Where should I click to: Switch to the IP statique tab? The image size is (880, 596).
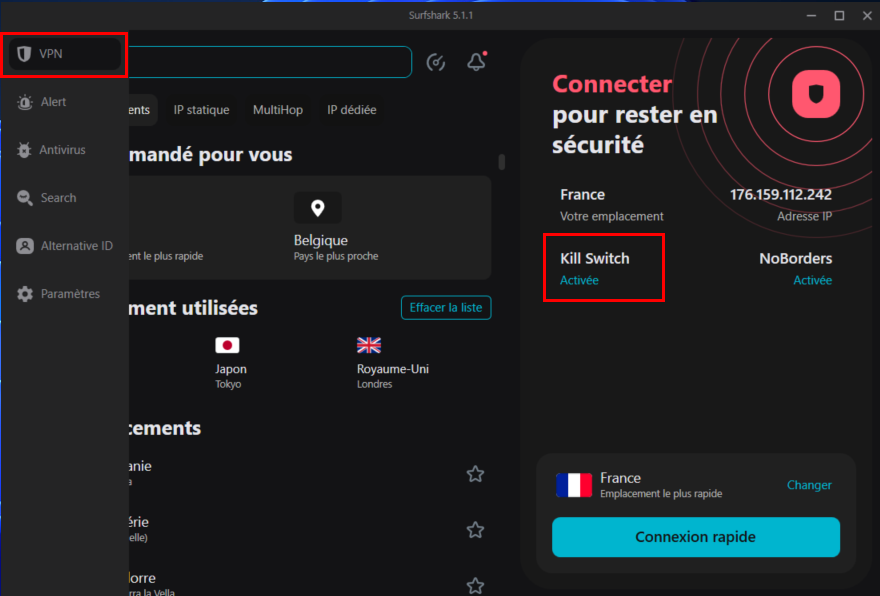pos(201,110)
